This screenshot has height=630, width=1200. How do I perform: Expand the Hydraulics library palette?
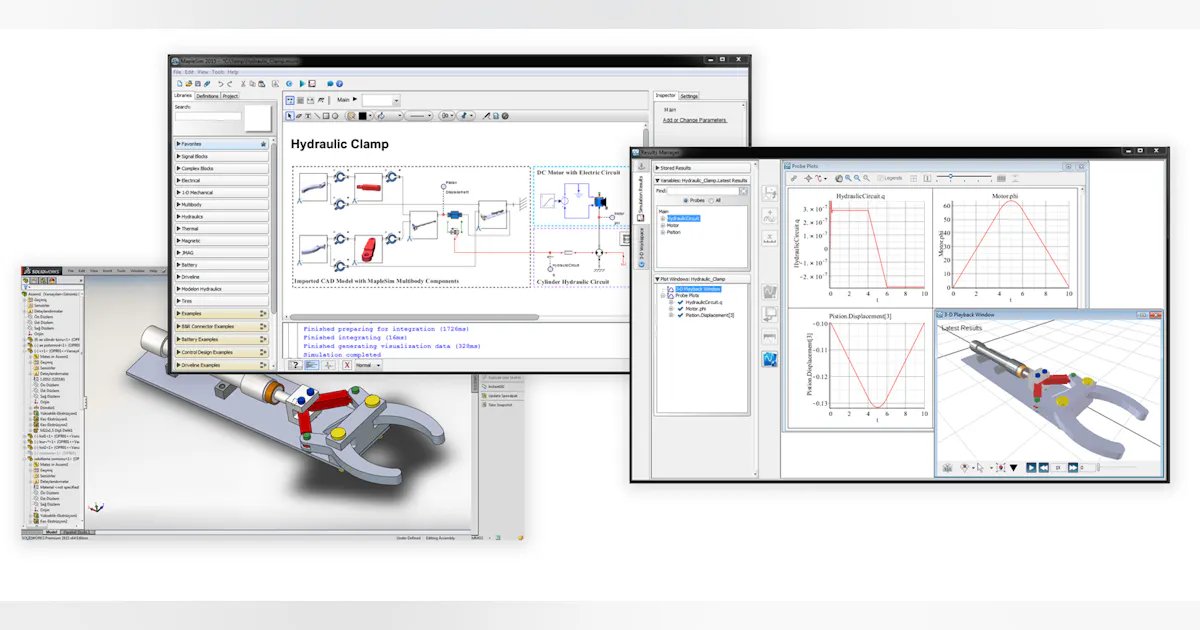[x=221, y=216]
